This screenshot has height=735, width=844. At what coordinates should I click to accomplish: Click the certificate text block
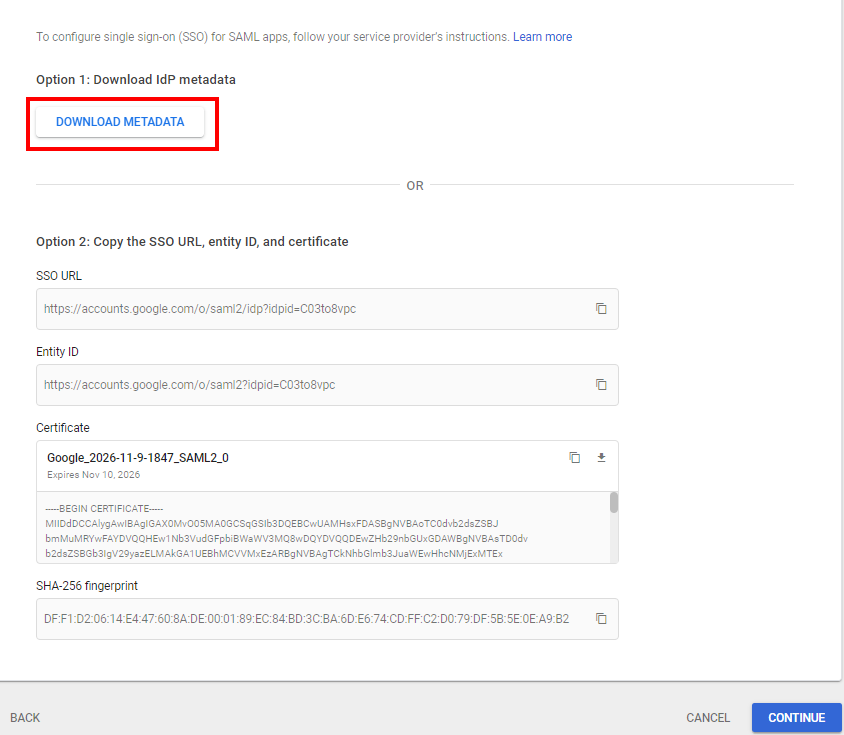point(300,532)
